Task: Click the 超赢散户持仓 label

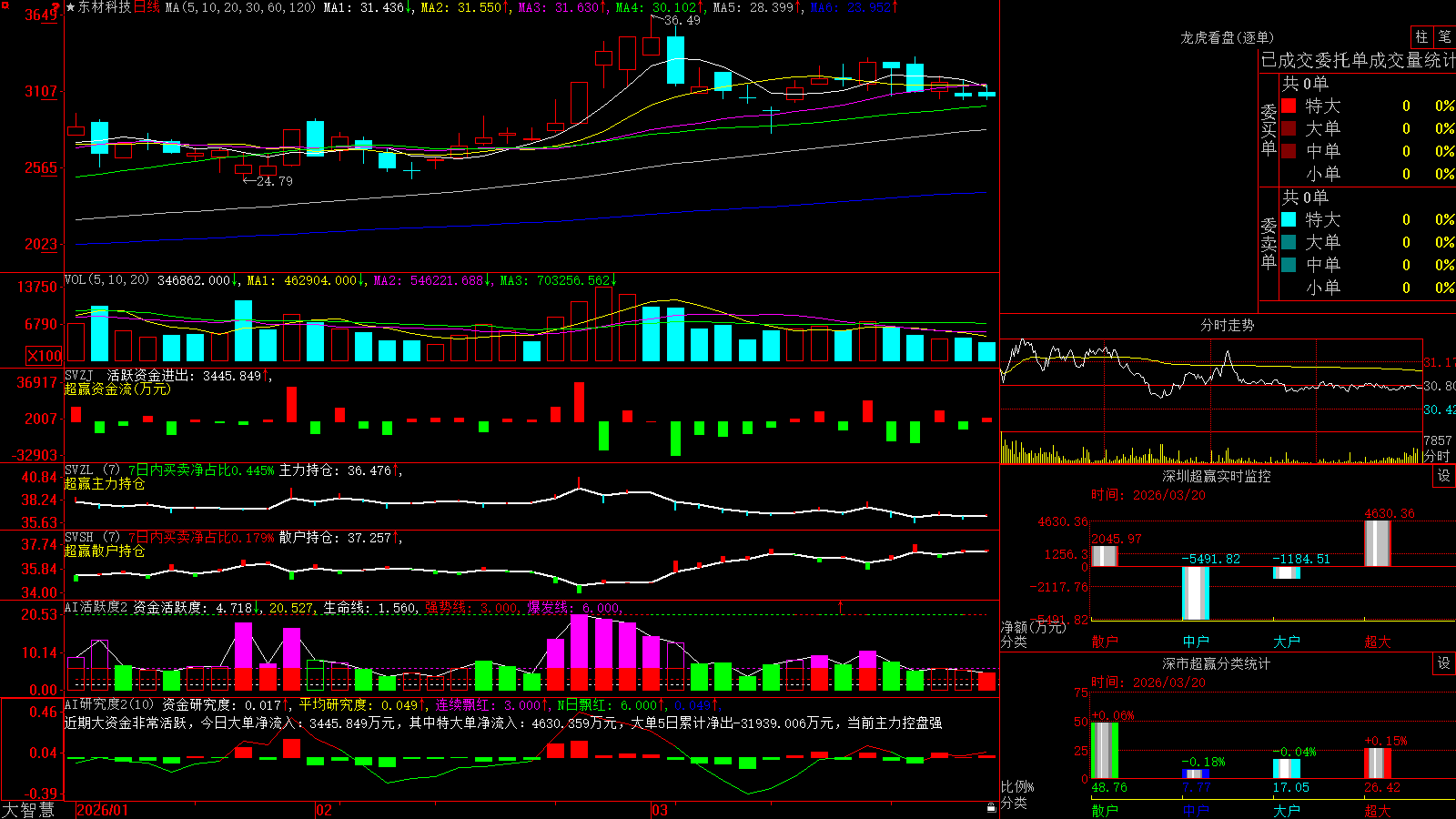Action: point(105,551)
